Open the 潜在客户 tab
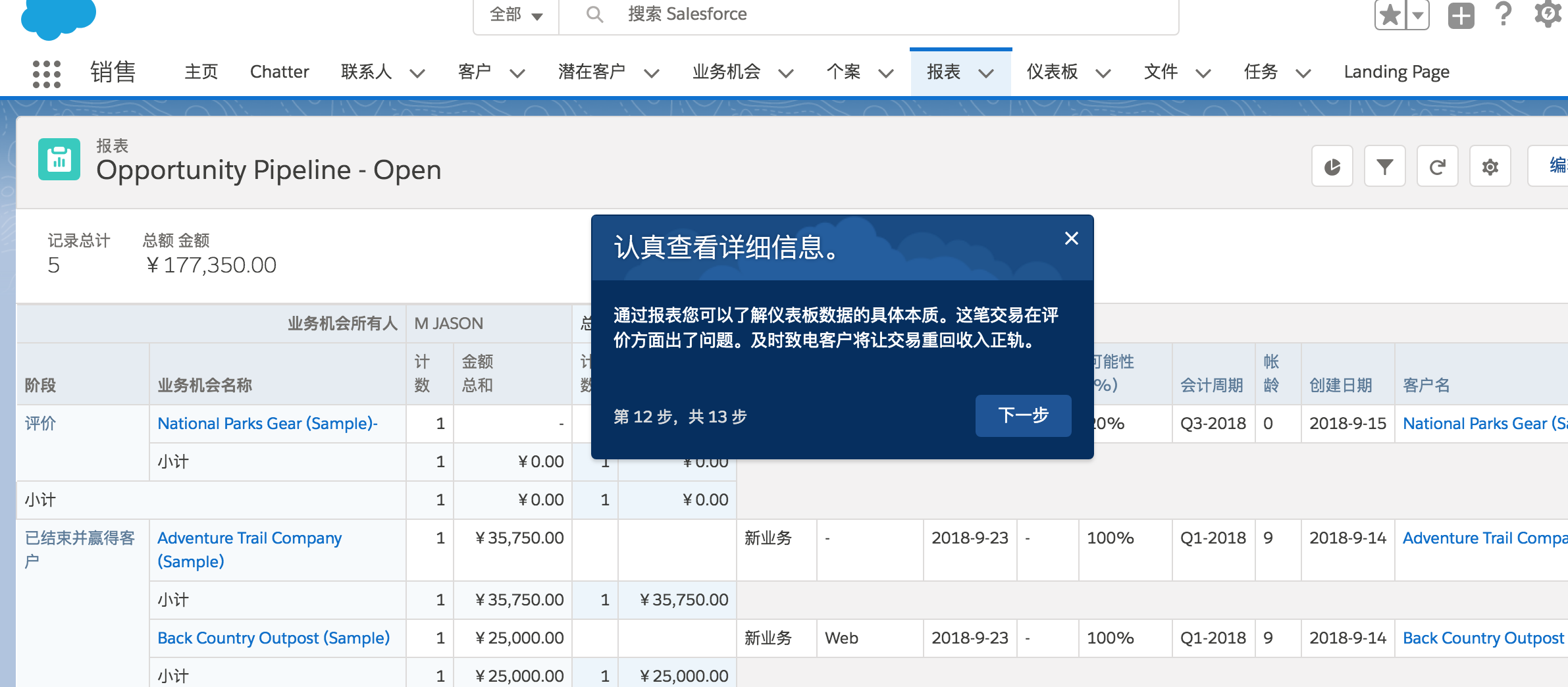 tap(592, 72)
